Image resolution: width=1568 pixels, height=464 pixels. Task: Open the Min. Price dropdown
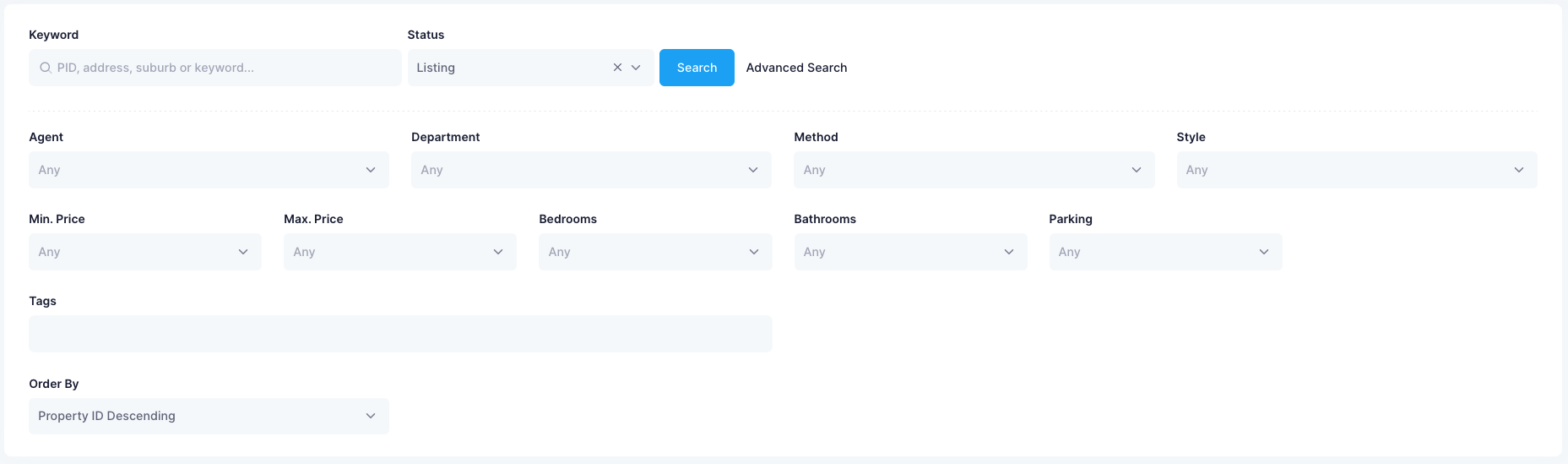pos(145,252)
